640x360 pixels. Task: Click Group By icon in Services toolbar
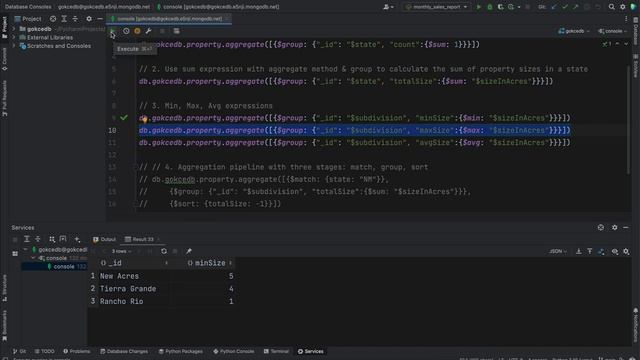52,239
